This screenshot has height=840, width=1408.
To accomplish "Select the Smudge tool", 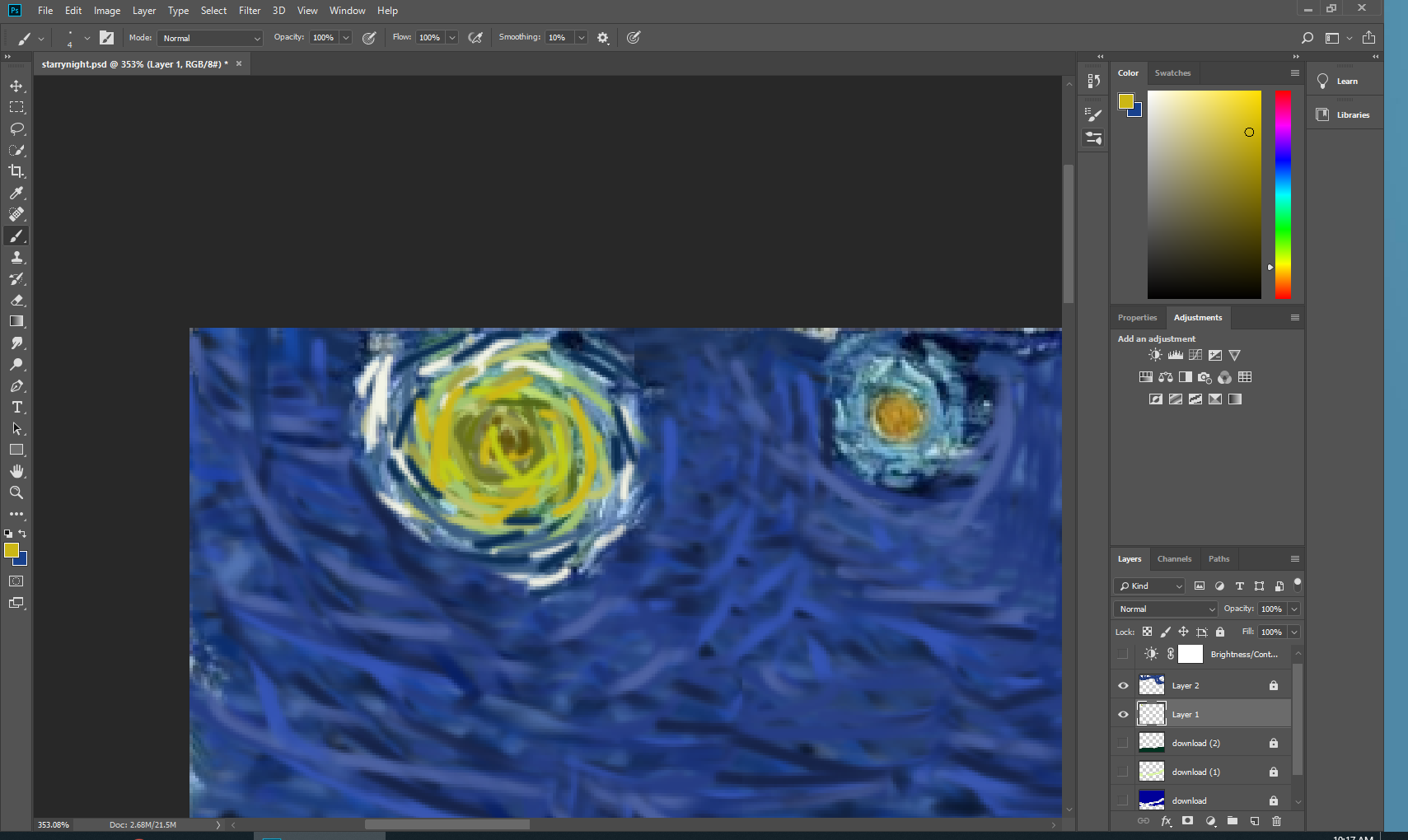I will pos(16,343).
